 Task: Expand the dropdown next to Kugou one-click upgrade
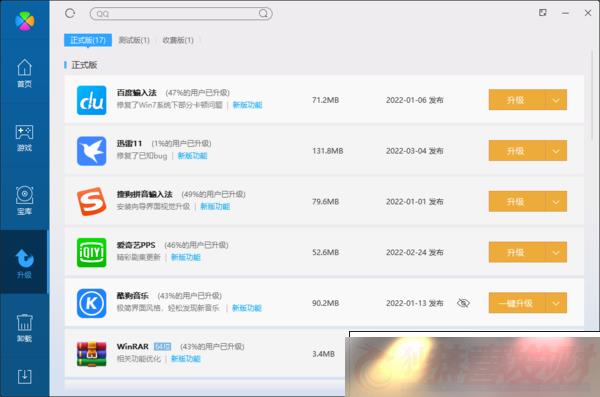[556, 303]
